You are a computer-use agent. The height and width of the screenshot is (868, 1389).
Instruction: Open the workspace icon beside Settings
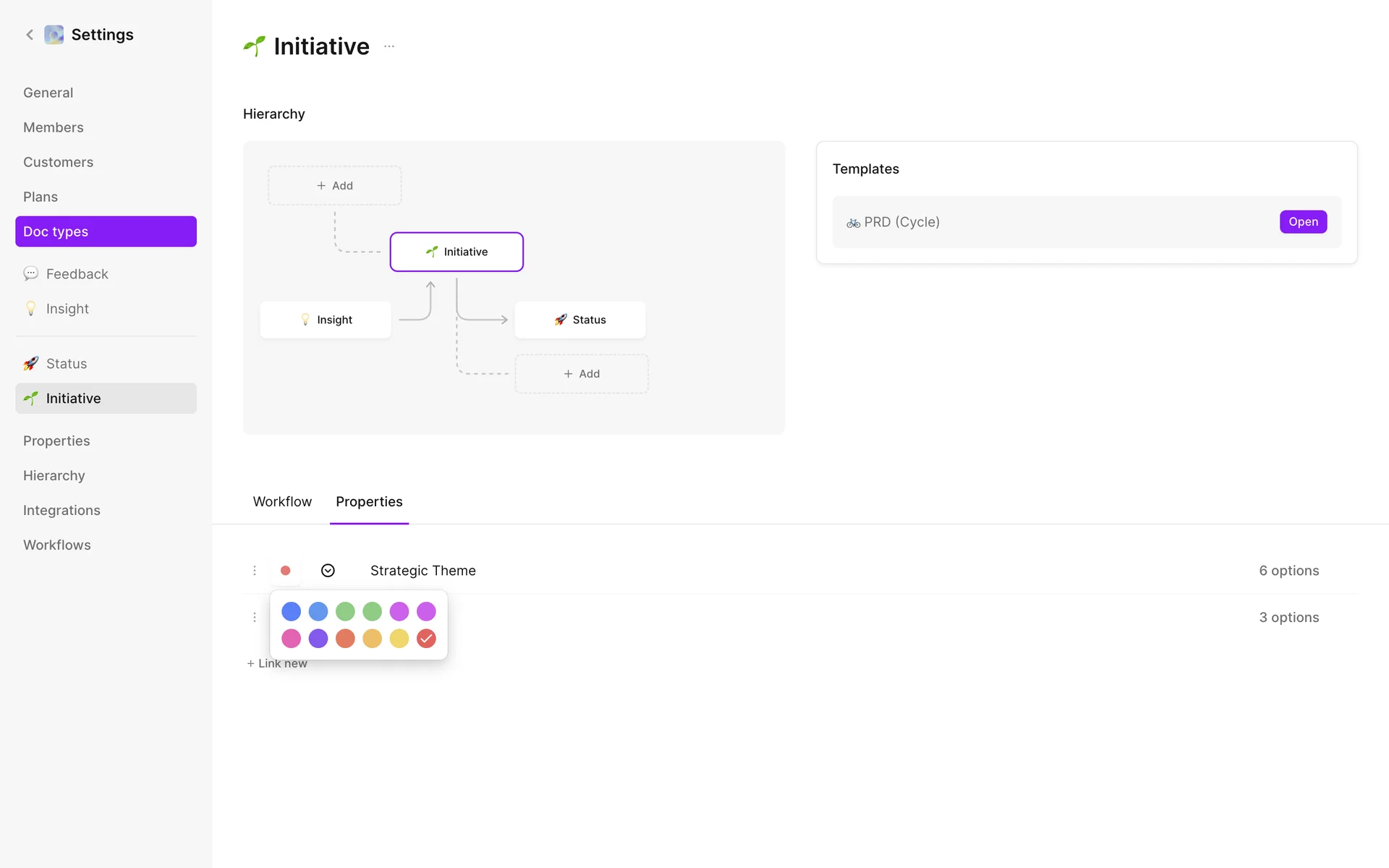point(54,35)
